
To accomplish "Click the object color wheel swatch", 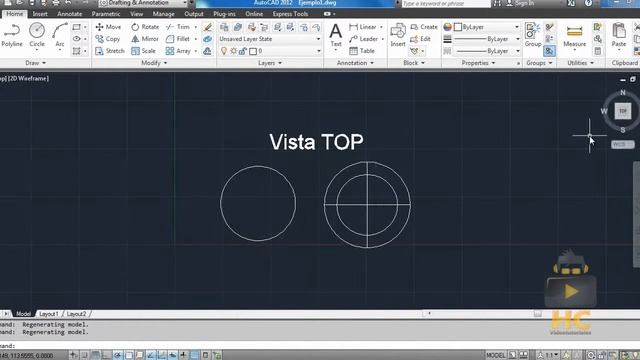I will click(447, 27).
